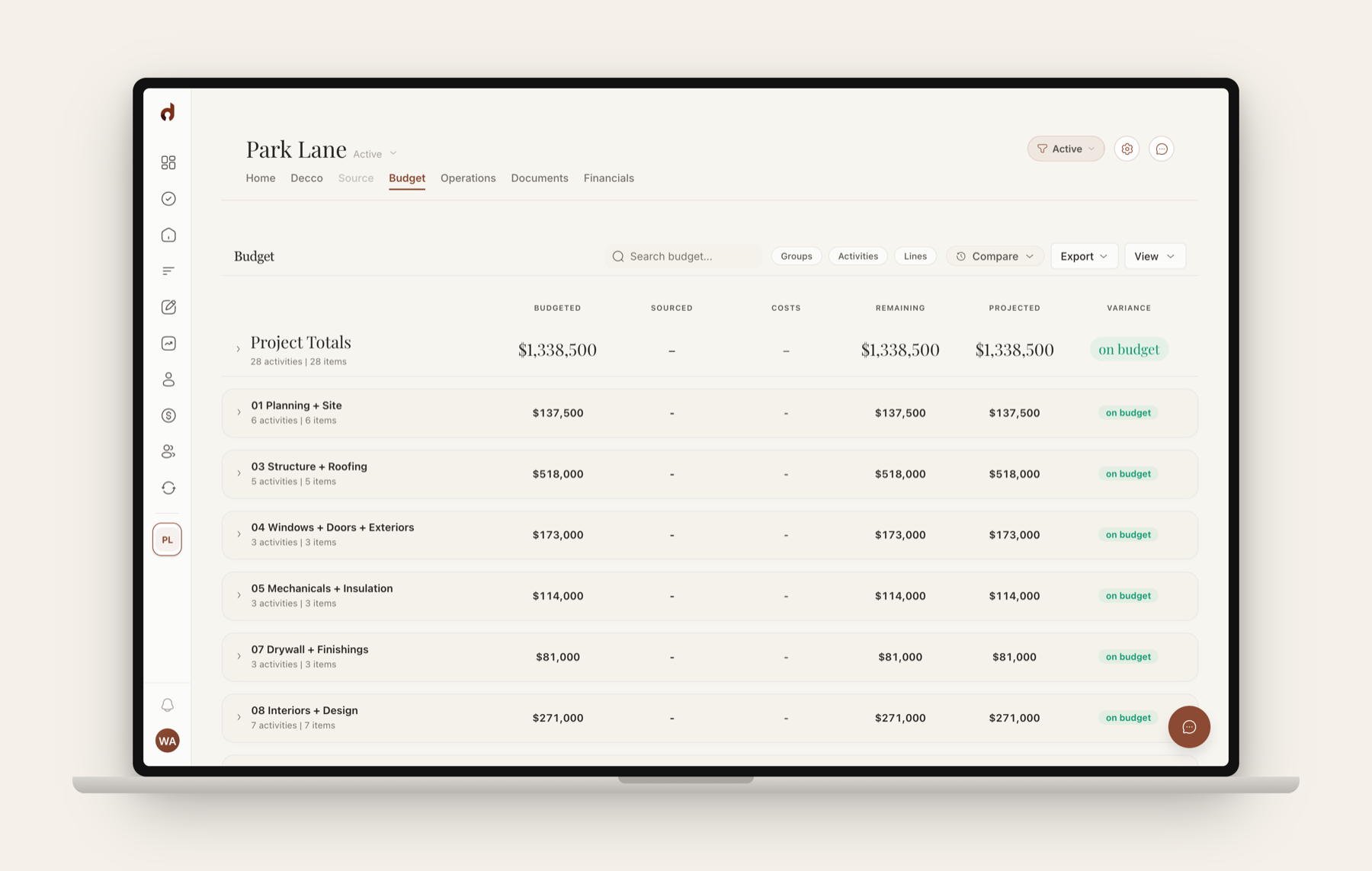
Task: Open the dashboard grid icon in sidebar
Action: 168,162
